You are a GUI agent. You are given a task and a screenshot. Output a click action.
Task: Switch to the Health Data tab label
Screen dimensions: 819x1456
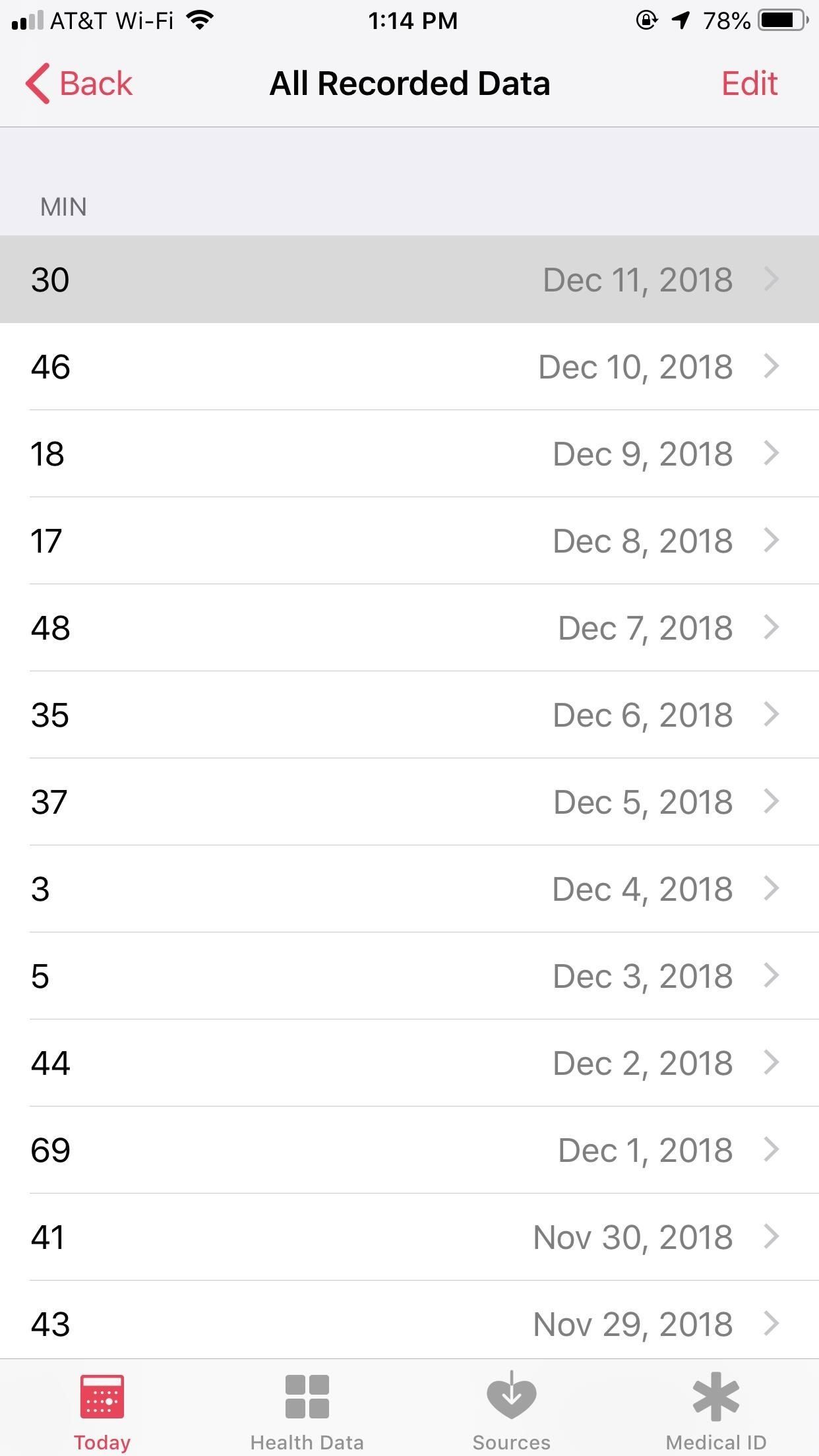307,1442
